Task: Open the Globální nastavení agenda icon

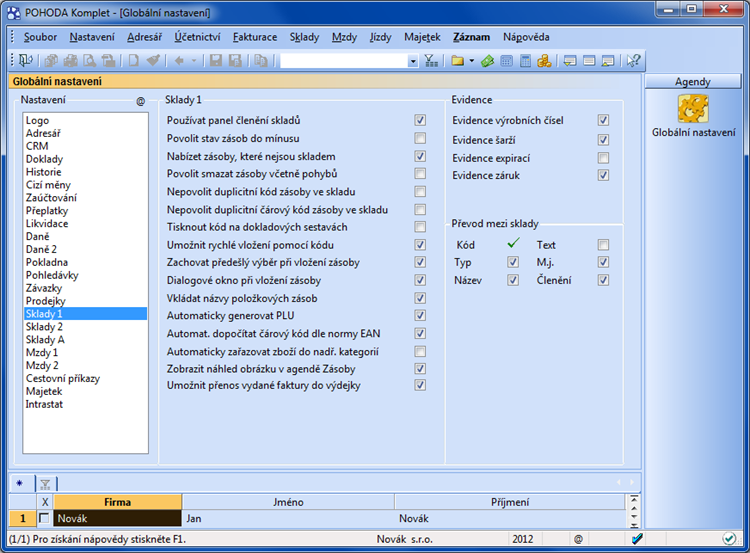Action: click(693, 109)
